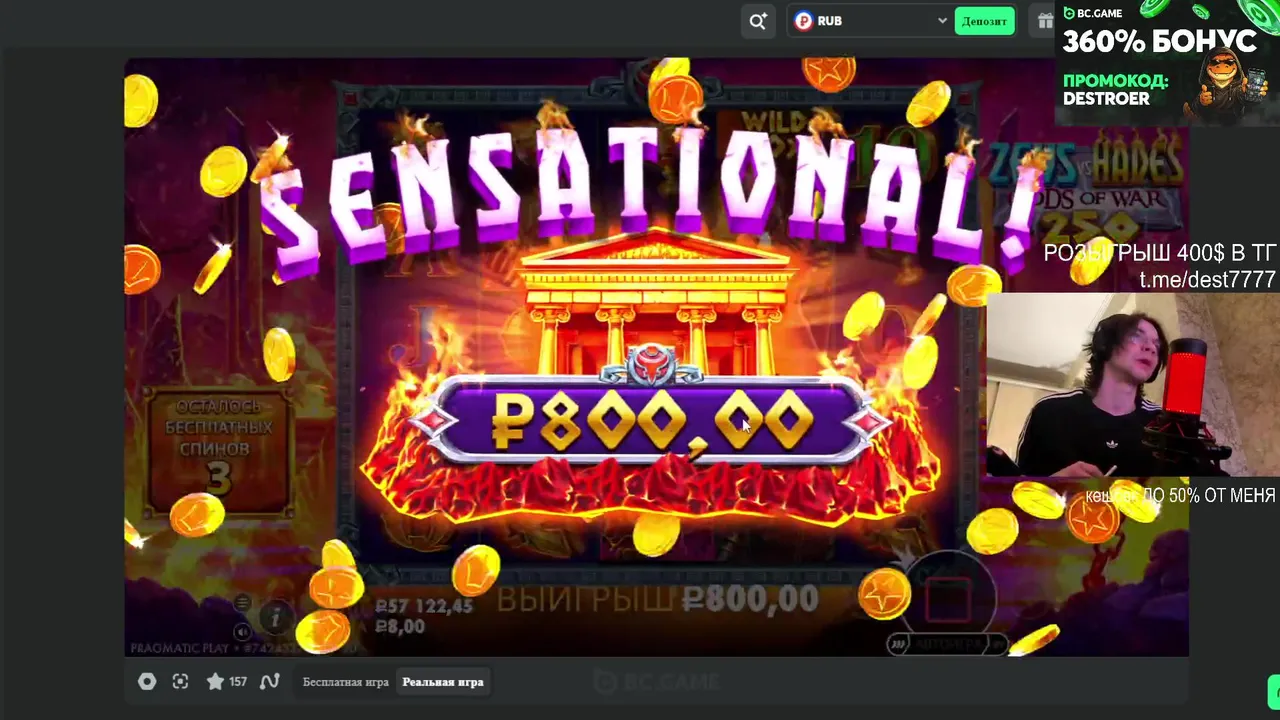Click the green Депозит button
The height and width of the screenshot is (720, 1280).
(984, 21)
